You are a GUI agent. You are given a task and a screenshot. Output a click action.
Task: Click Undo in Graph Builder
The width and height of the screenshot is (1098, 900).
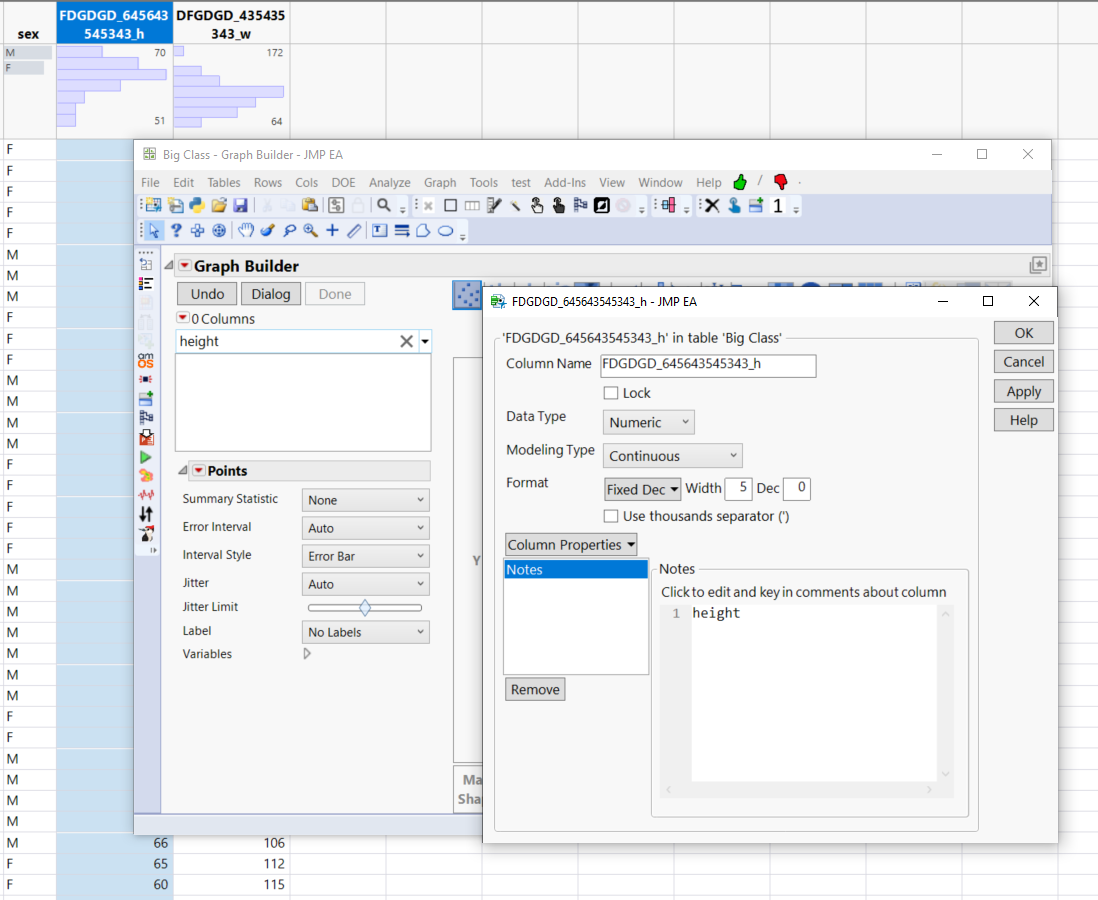click(206, 293)
